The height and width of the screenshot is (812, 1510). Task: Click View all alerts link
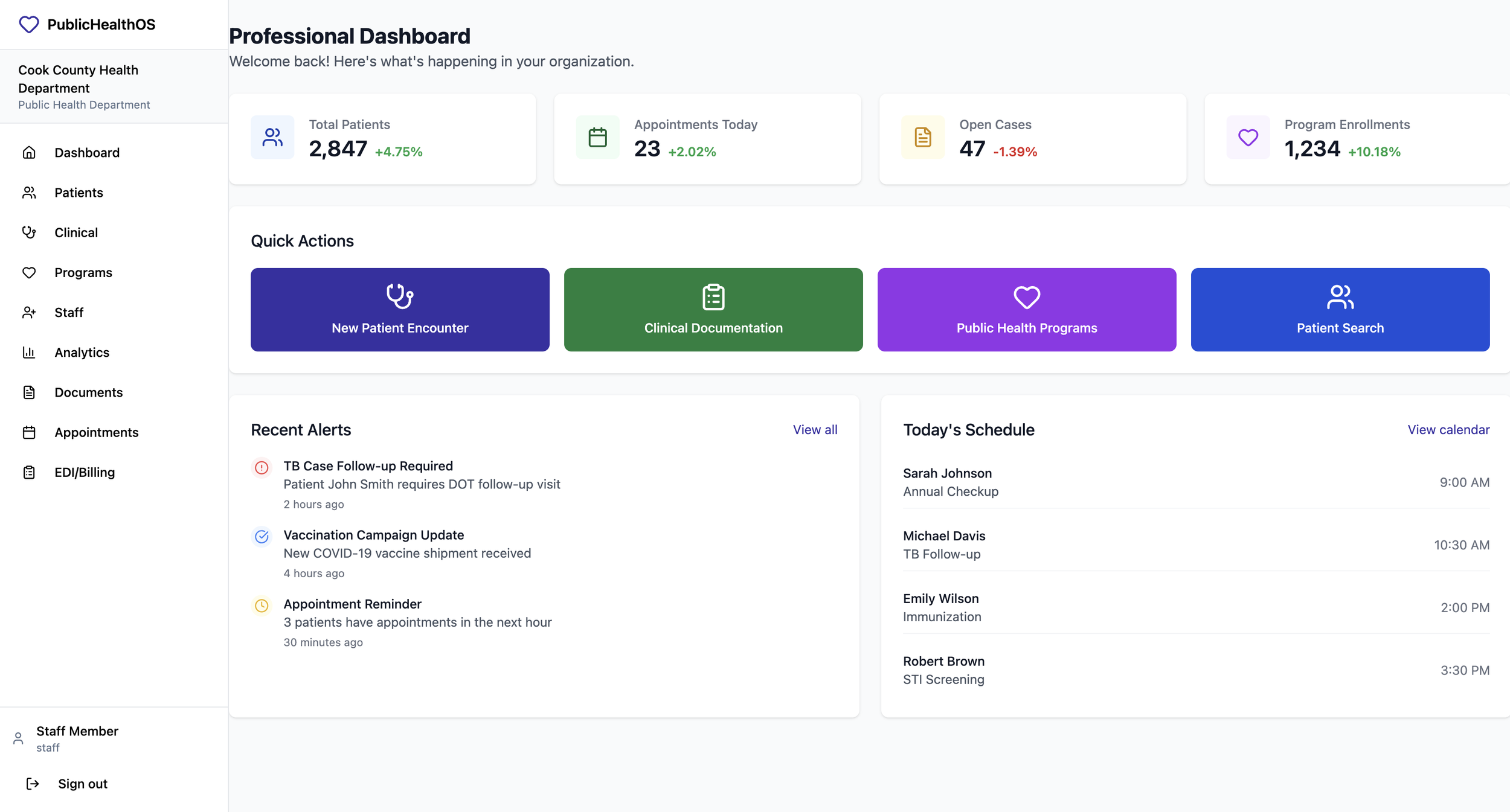tap(815, 430)
